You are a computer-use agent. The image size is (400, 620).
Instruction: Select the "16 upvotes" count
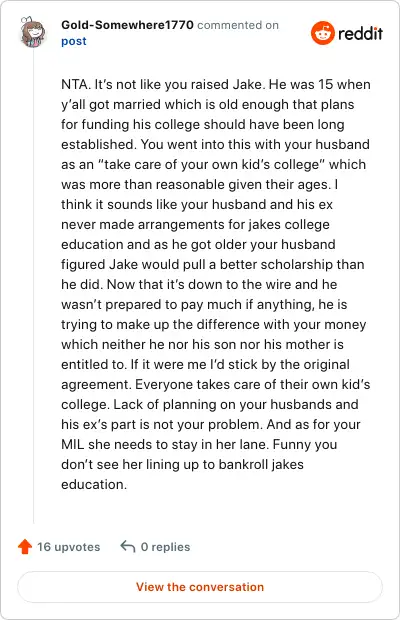68,547
